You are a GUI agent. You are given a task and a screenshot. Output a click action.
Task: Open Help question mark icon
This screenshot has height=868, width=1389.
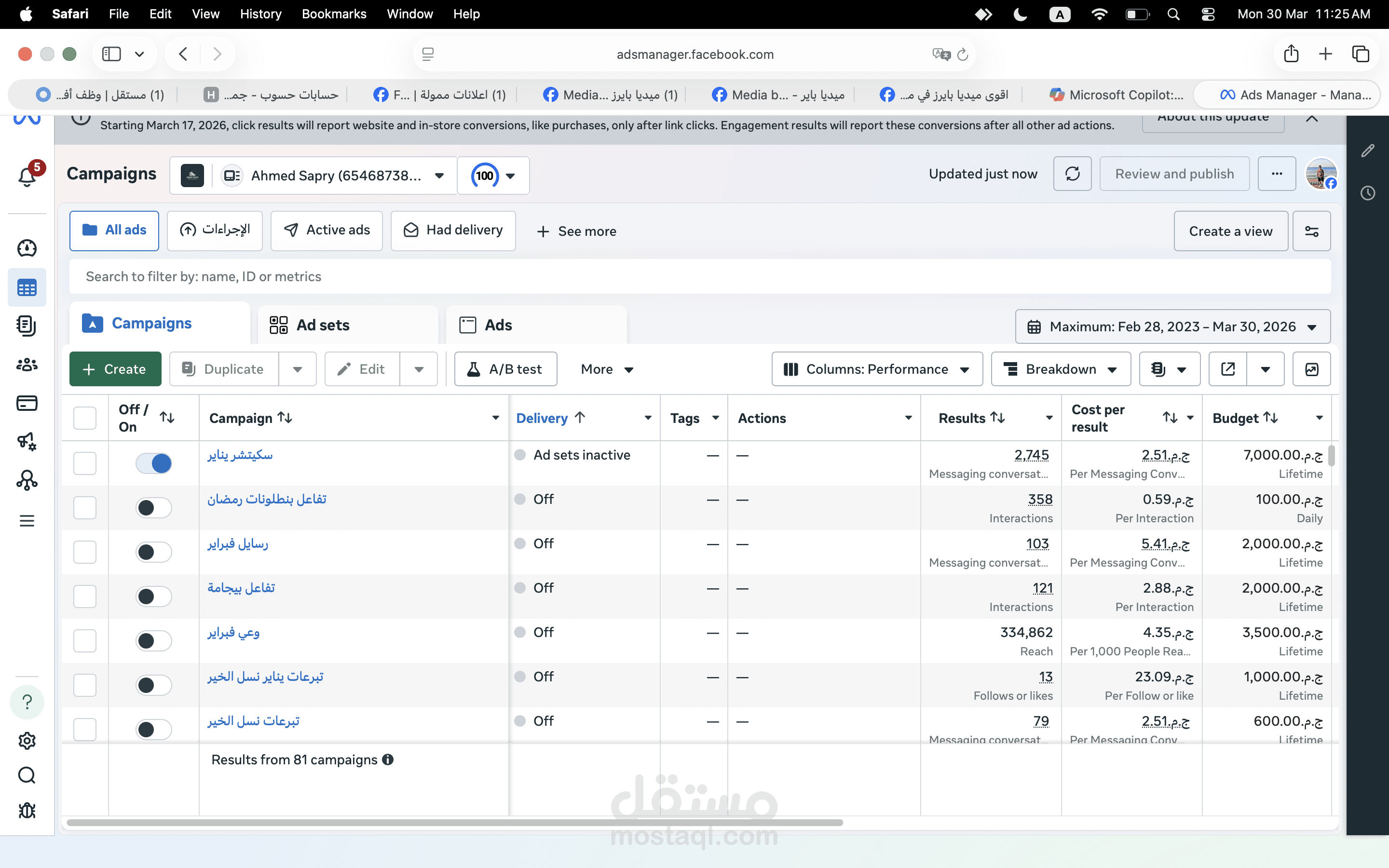click(27, 702)
